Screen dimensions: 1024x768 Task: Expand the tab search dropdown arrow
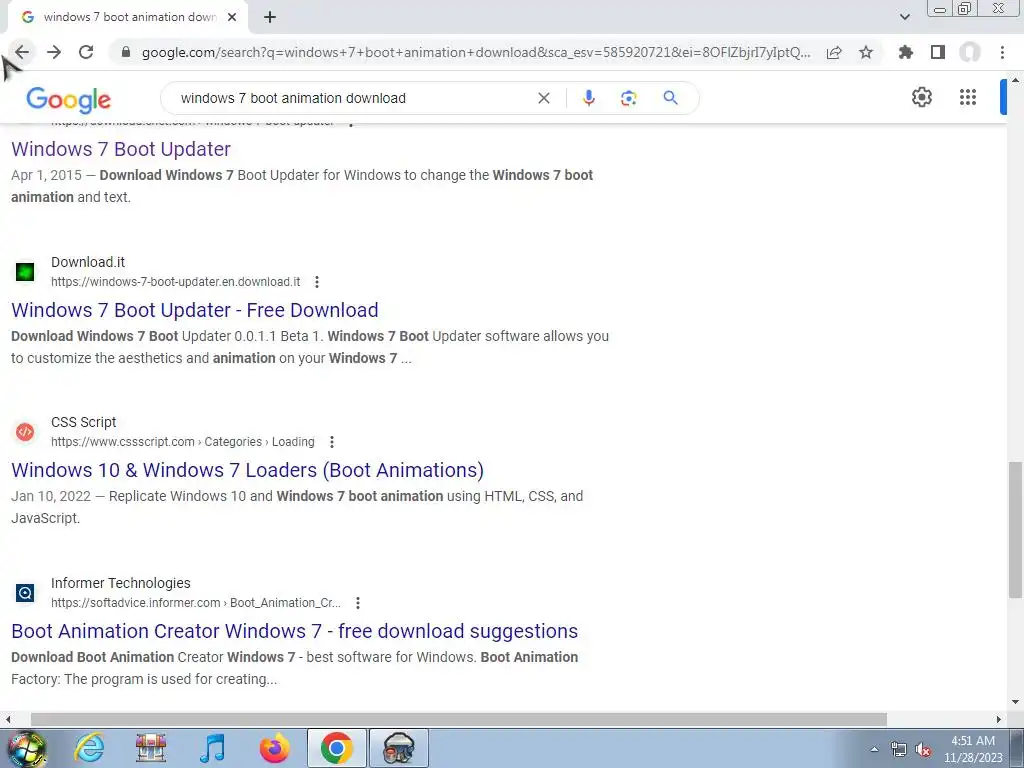pyautogui.click(x=904, y=17)
